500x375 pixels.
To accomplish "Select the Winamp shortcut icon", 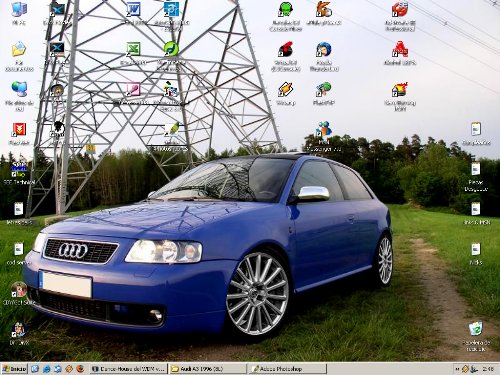I will click(x=285, y=89).
